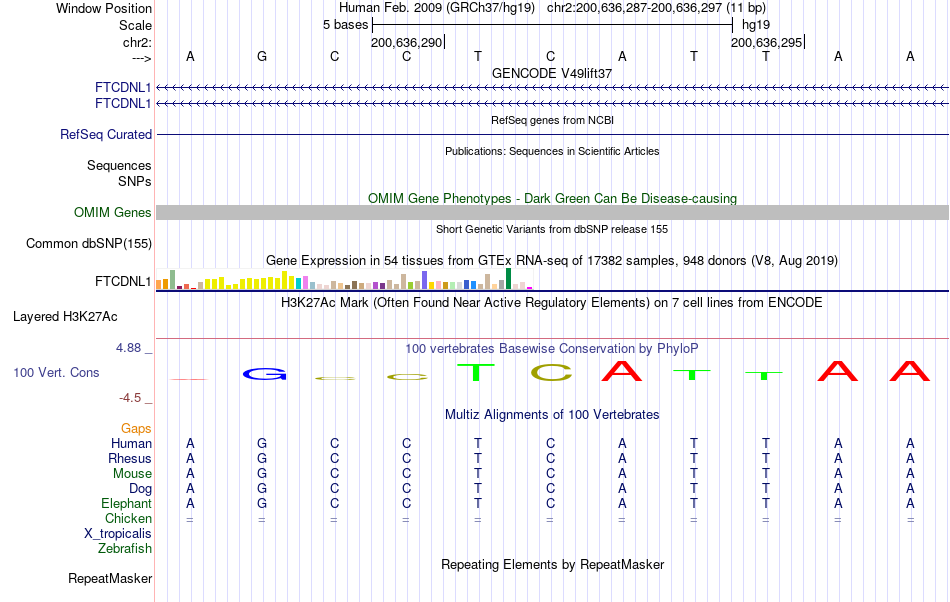Click Publications: Sequences in Scientific Articles title
950x602 pixels.
[552, 151]
